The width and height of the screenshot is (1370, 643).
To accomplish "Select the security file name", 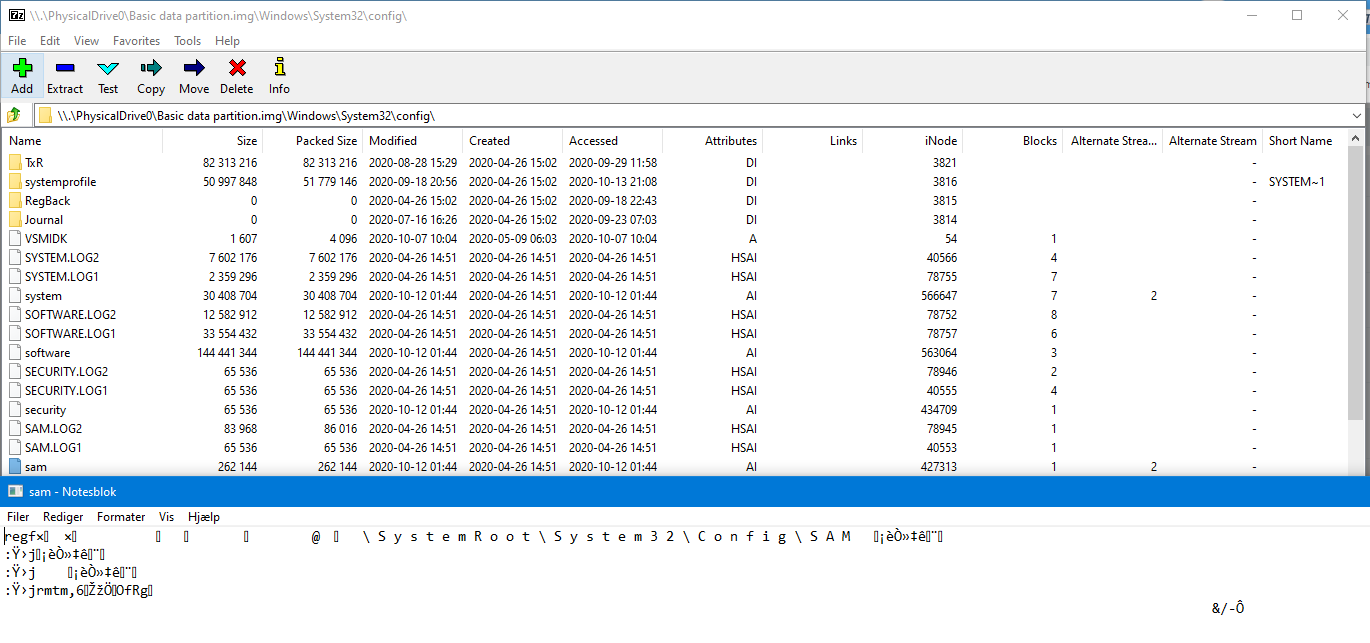I will click(x=45, y=409).
